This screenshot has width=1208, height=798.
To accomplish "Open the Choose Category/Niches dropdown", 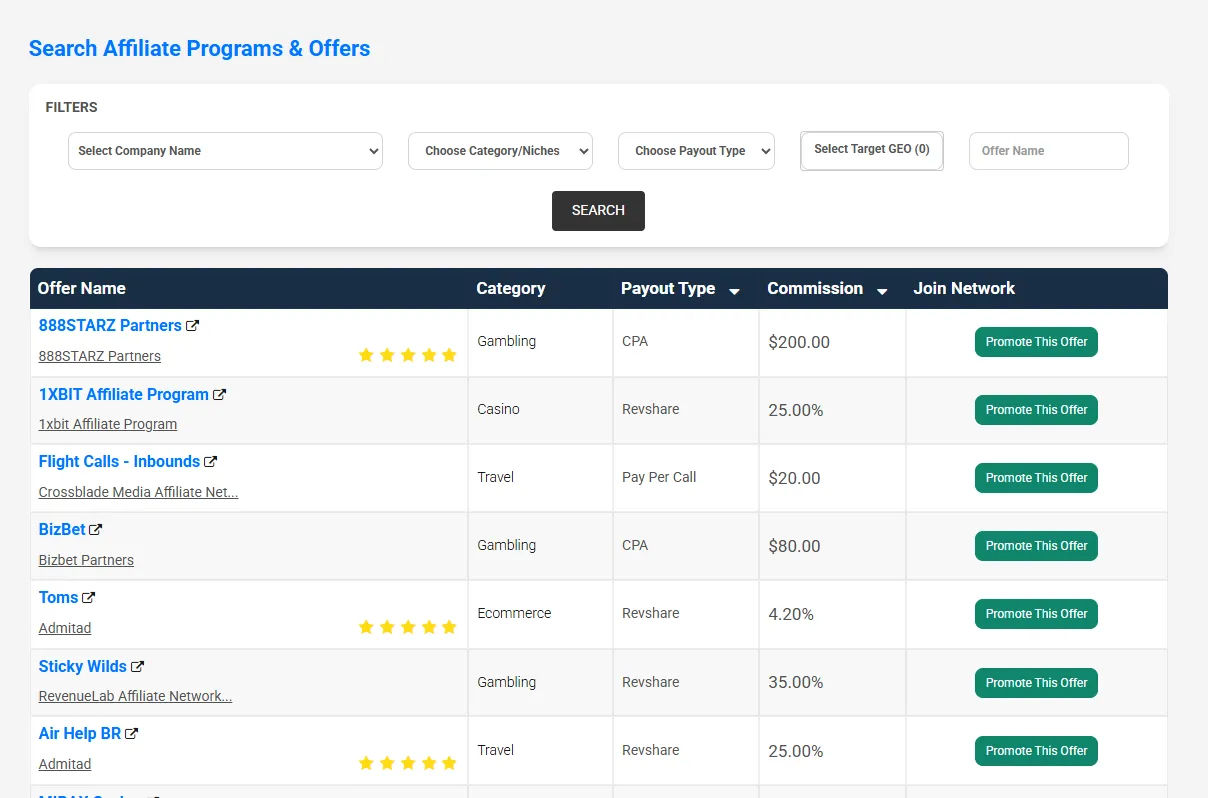I will (x=500, y=151).
